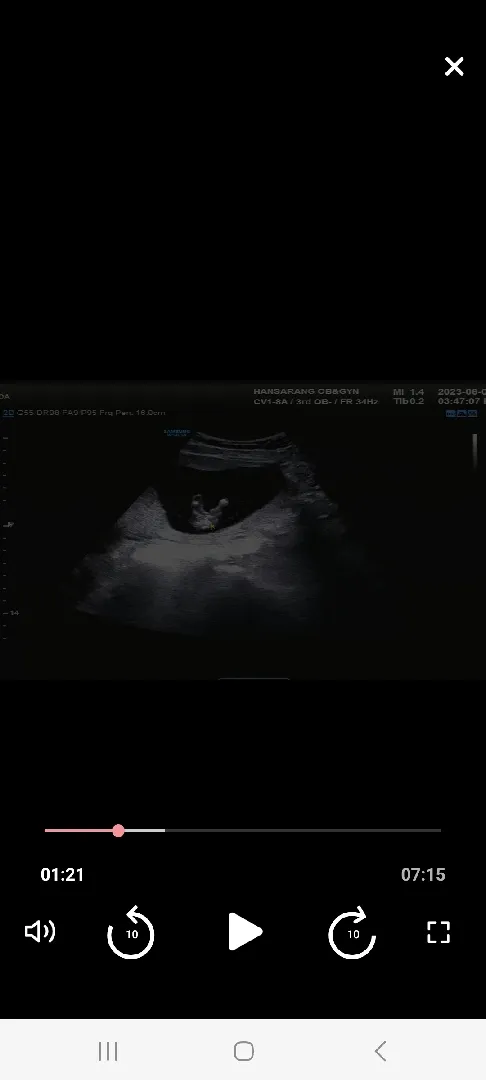Close the video player with the X
Screen dimensions: 486x1080
(x=454, y=66)
